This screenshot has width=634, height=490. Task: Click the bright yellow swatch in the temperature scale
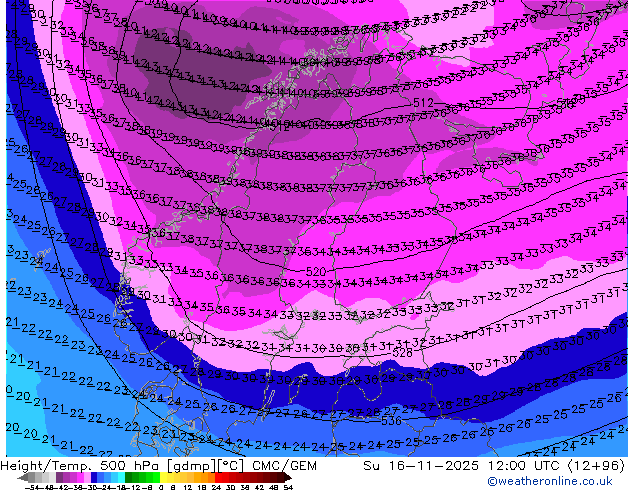(163, 477)
